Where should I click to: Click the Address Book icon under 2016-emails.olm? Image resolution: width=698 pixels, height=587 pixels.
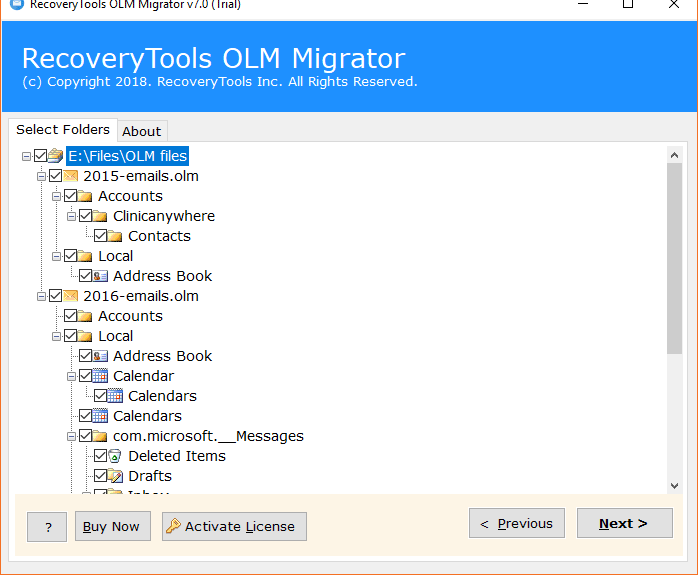(x=100, y=356)
